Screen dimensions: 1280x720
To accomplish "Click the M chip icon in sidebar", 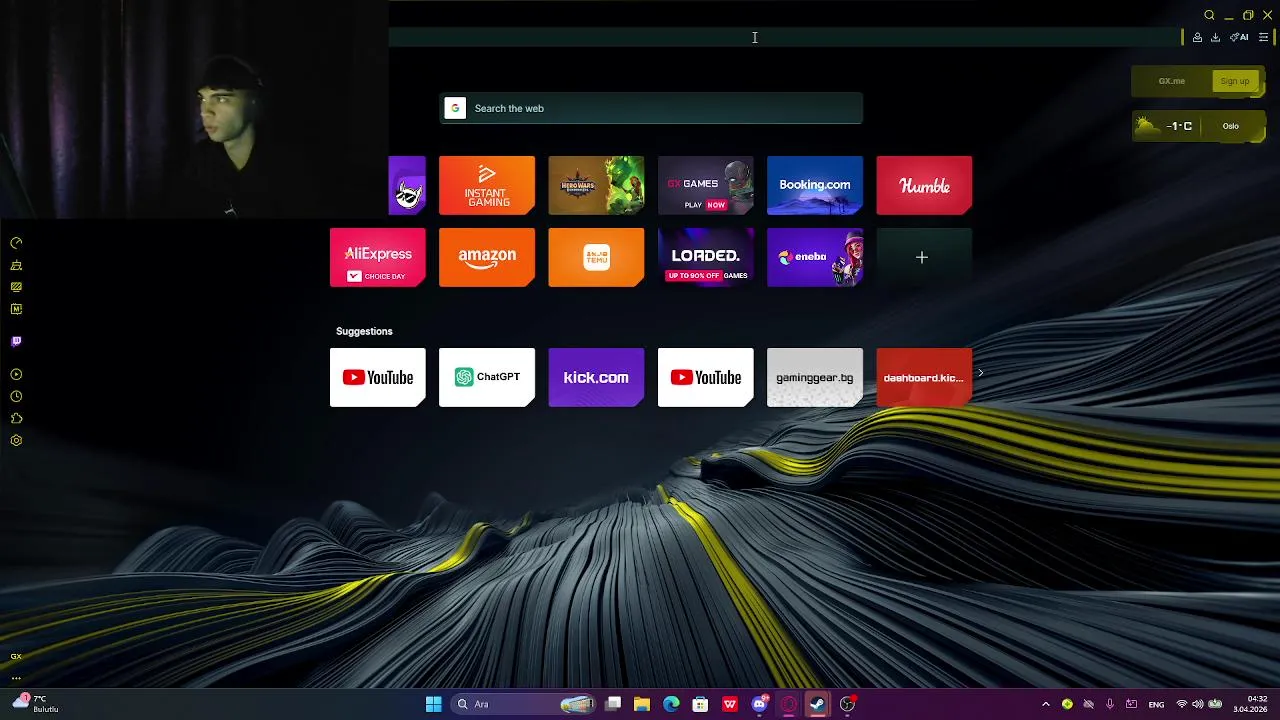I will click(x=16, y=309).
